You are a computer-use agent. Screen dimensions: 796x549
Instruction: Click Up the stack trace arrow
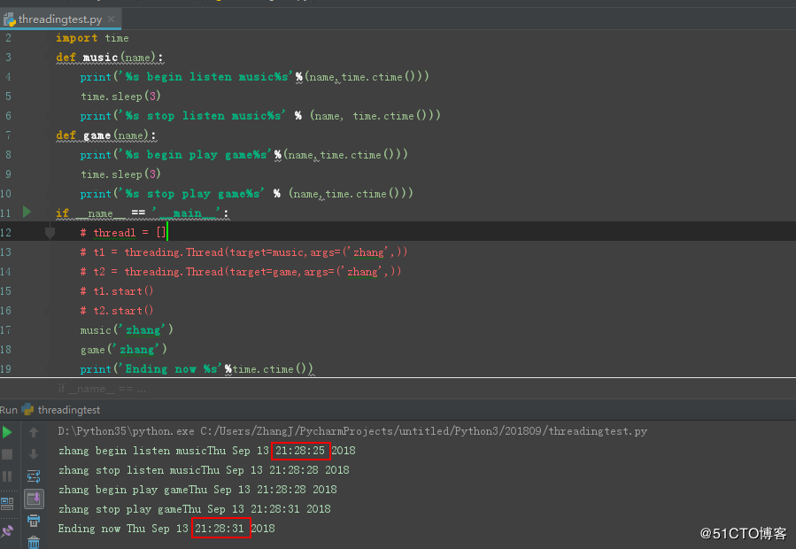pos(34,432)
